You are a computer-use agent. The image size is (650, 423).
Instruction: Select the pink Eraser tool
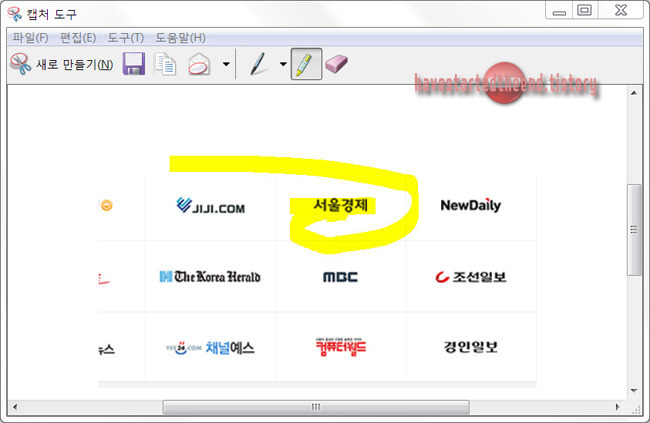(336, 64)
